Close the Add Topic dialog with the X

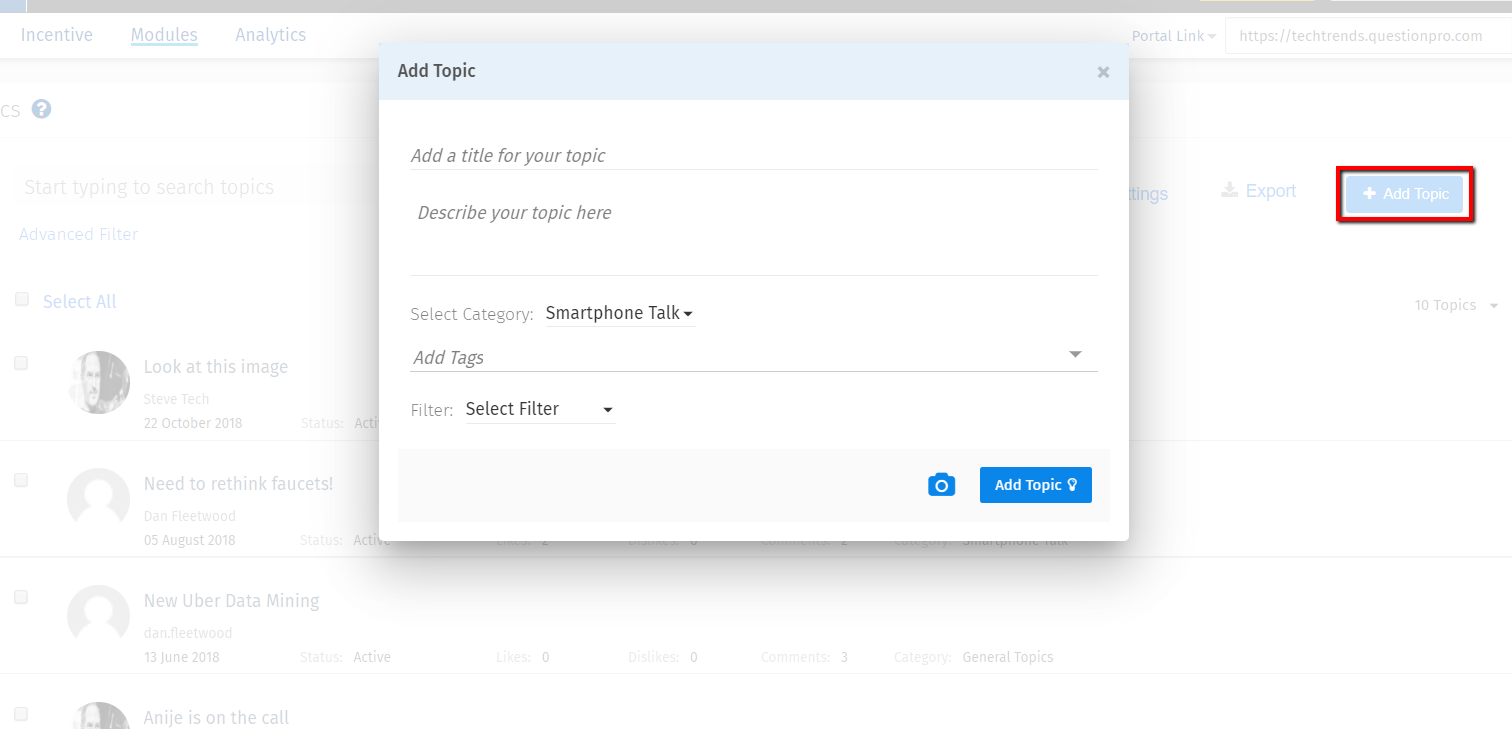point(1103,71)
